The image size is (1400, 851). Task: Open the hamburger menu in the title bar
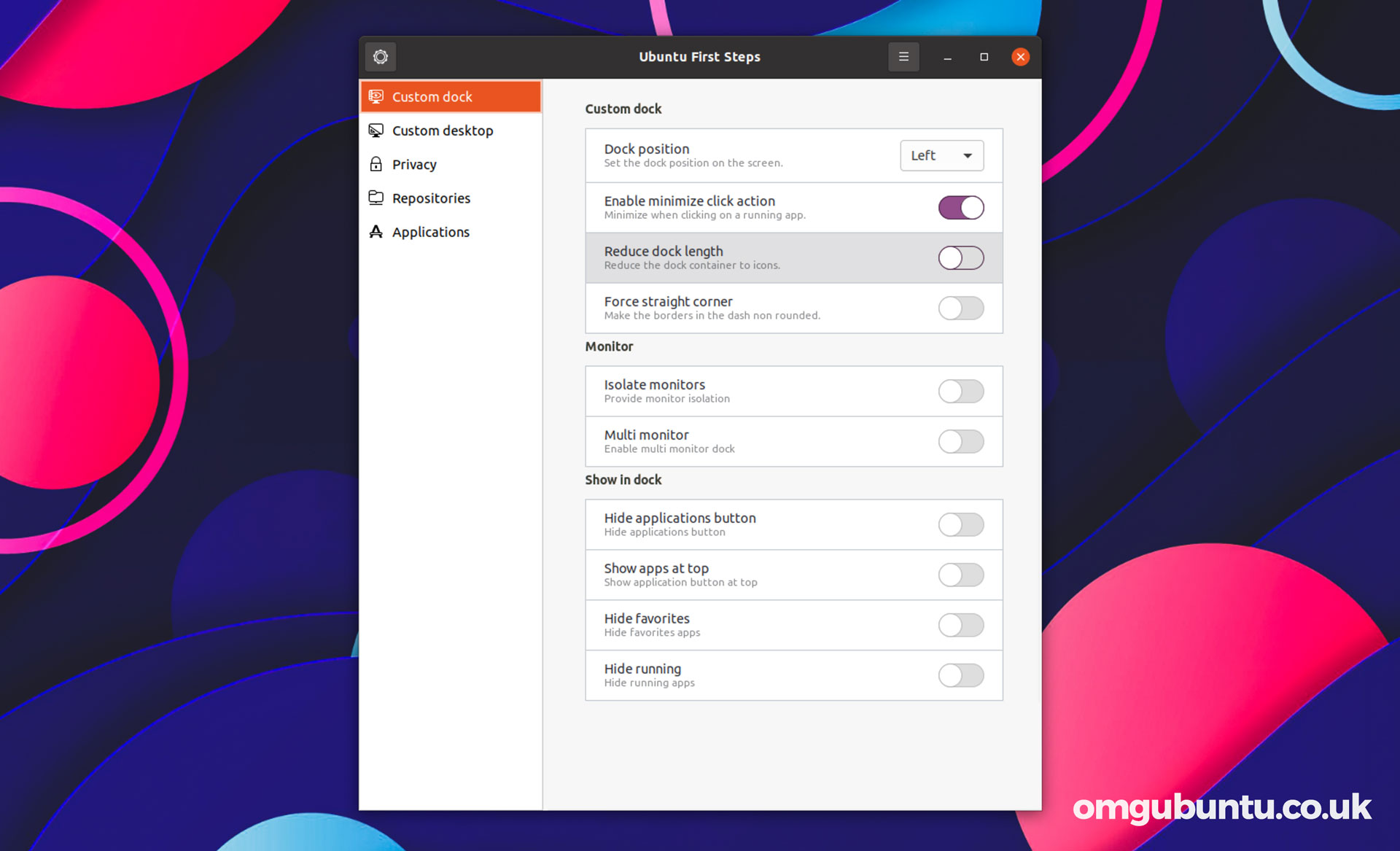point(903,57)
